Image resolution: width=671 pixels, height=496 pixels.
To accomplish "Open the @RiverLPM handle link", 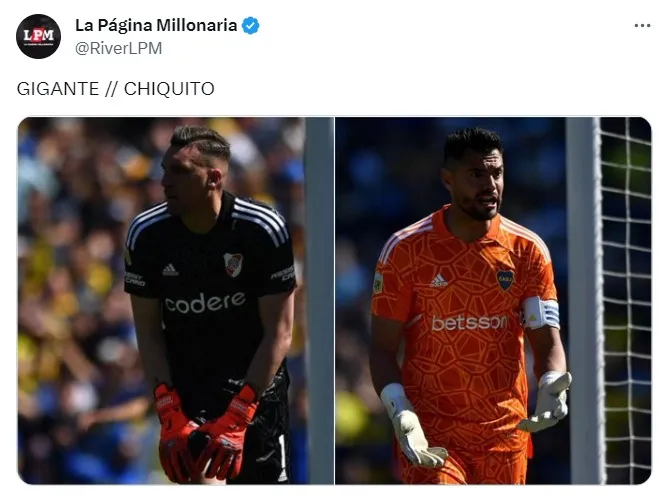I will point(119,48).
